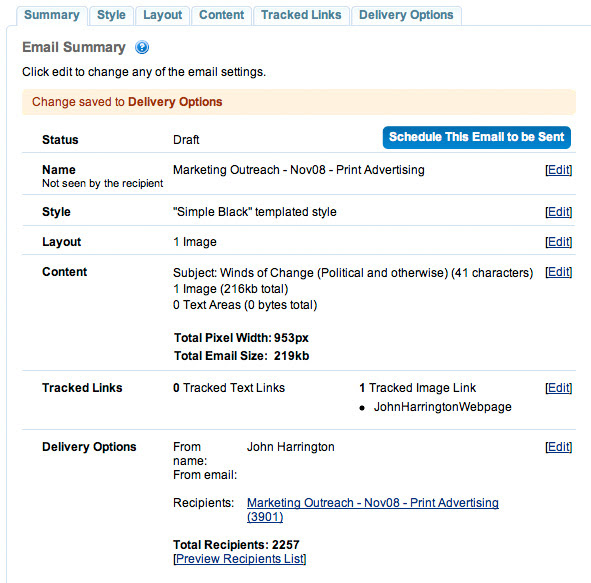Click the JohnHarringtonWebpage tracked link item
Image resolution: width=591 pixels, height=583 pixels.
[442, 407]
